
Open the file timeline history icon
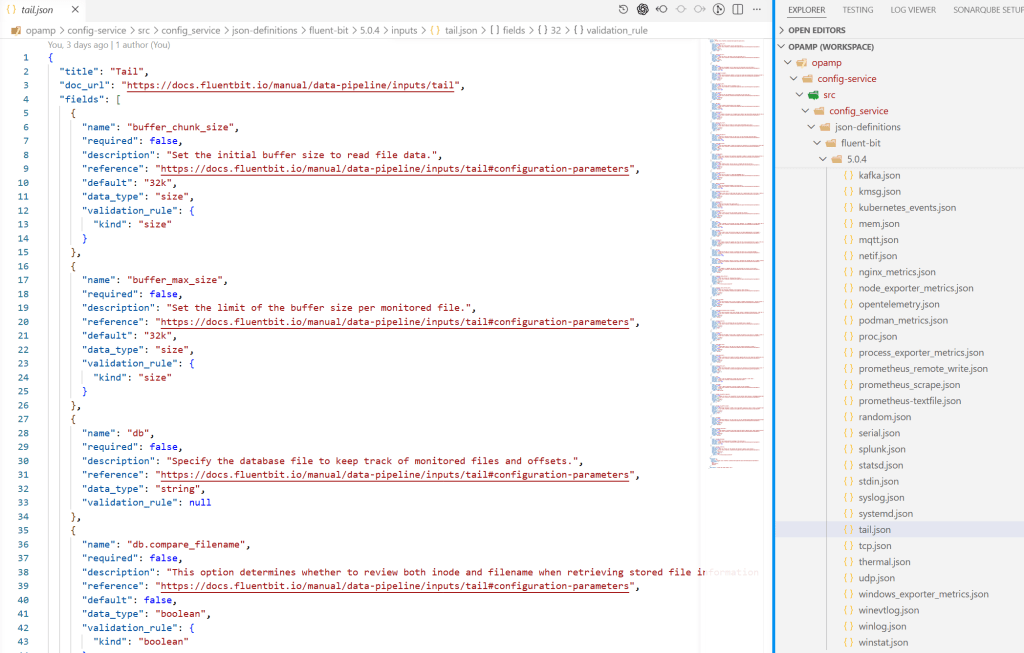pos(623,9)
